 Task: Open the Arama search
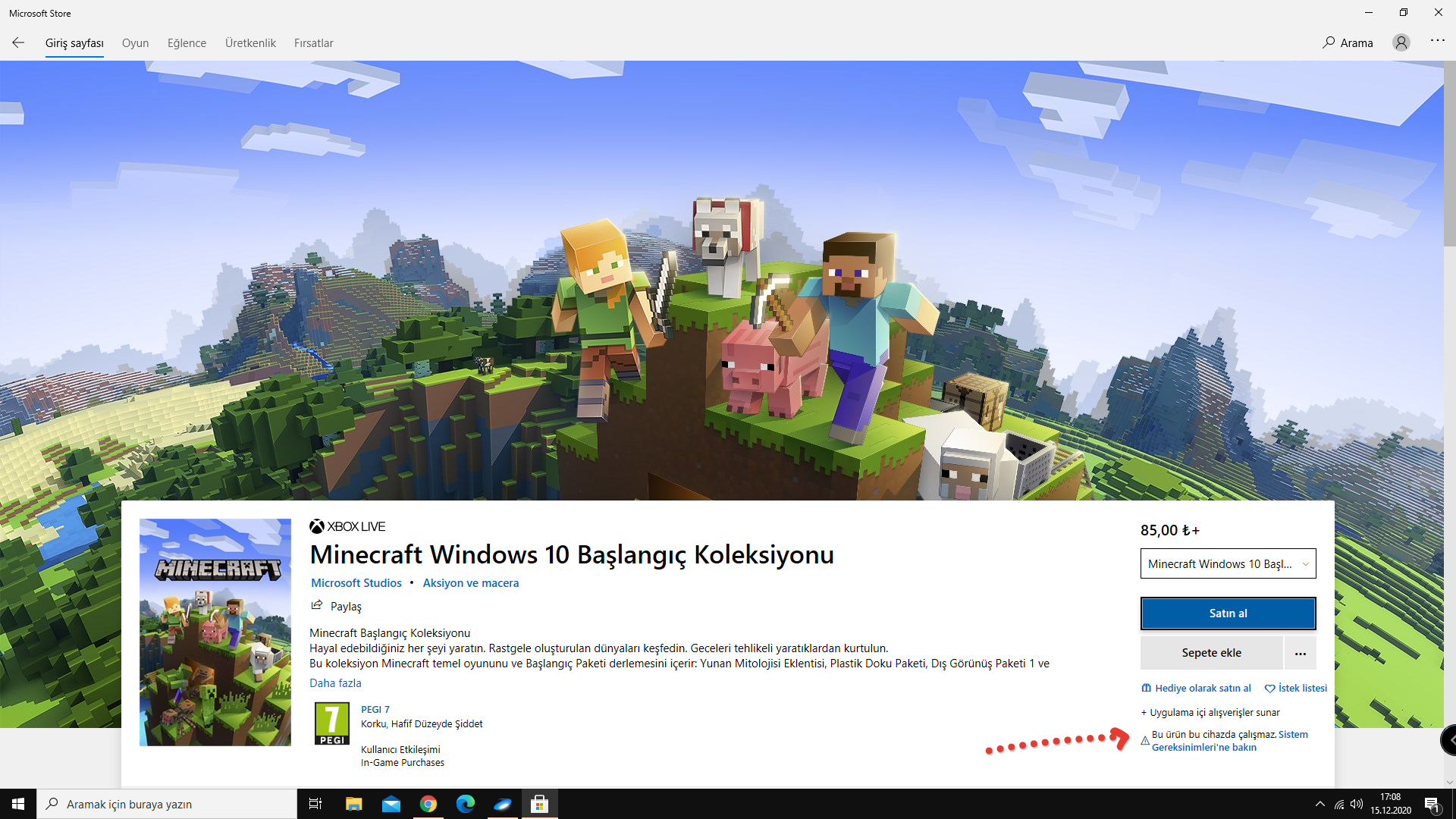[x=1348, y=42]
